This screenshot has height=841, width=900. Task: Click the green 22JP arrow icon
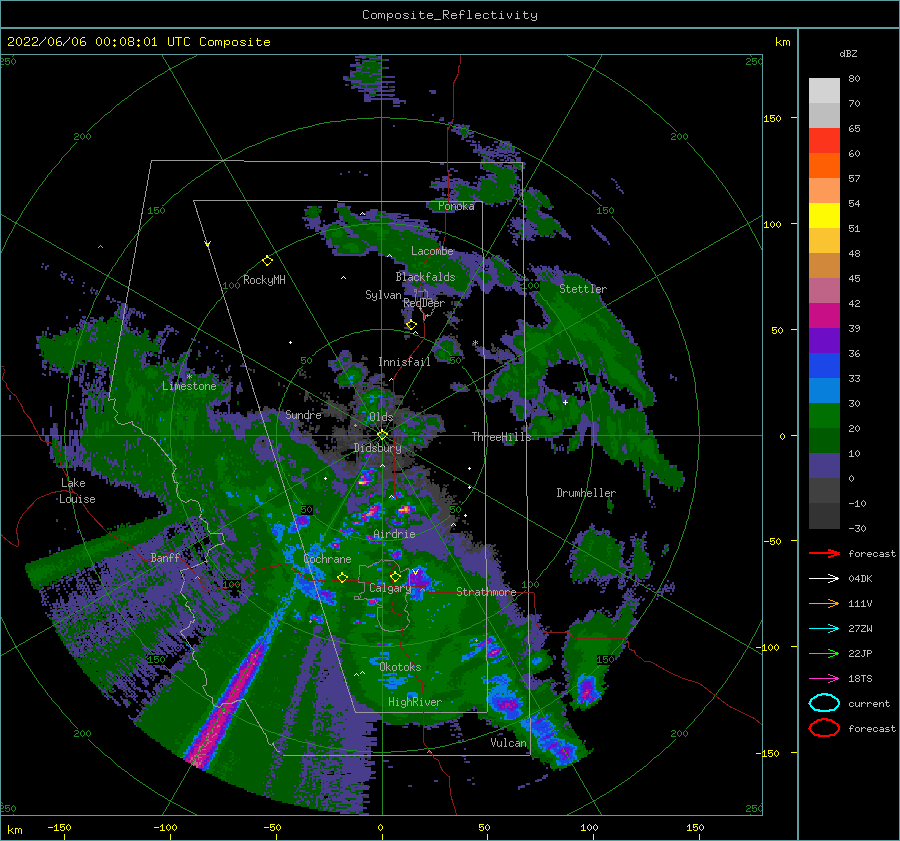click(824, 653)
